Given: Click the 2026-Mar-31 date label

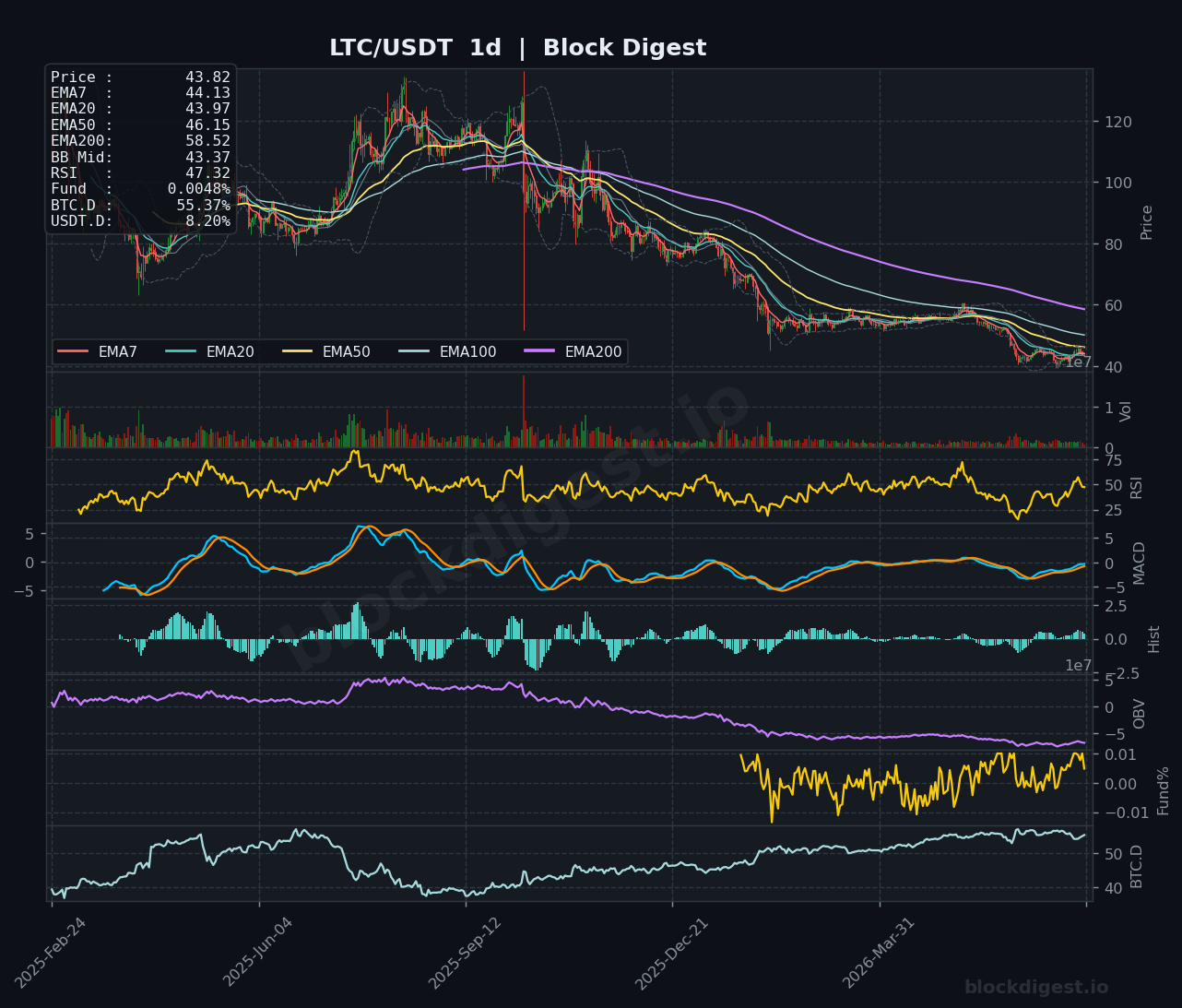Looking at the screenshot, I should [x=880, y=954].
